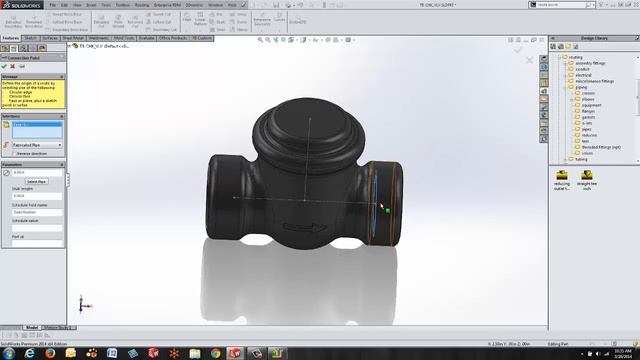Select the Revolved Cut tool
Image resolution: width=640 pixels, height=360 pixels.
(135, 22)
